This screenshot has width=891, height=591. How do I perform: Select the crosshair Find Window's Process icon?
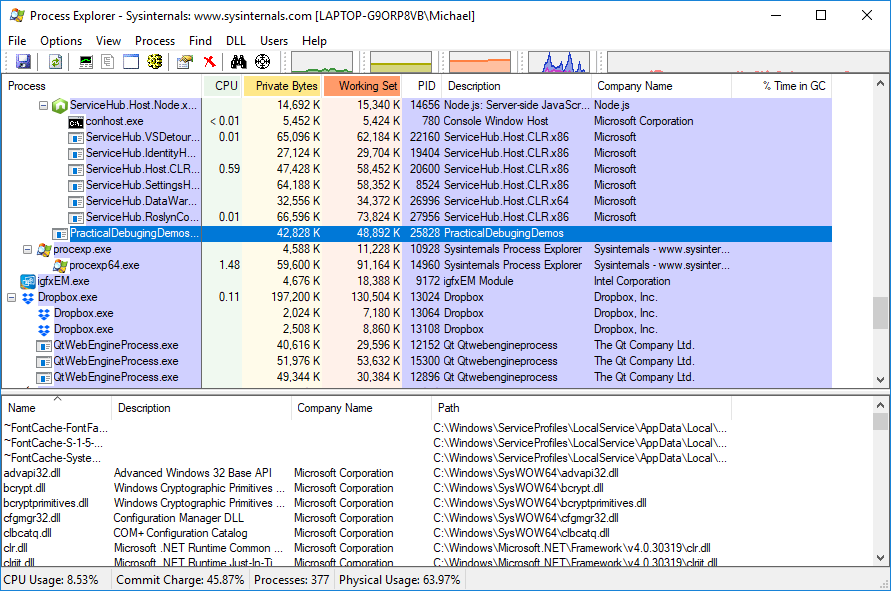point(263,61)
